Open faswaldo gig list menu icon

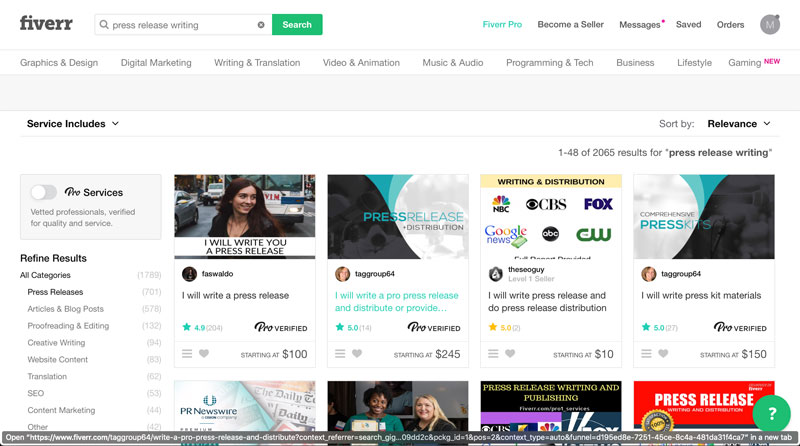(187, 354)
